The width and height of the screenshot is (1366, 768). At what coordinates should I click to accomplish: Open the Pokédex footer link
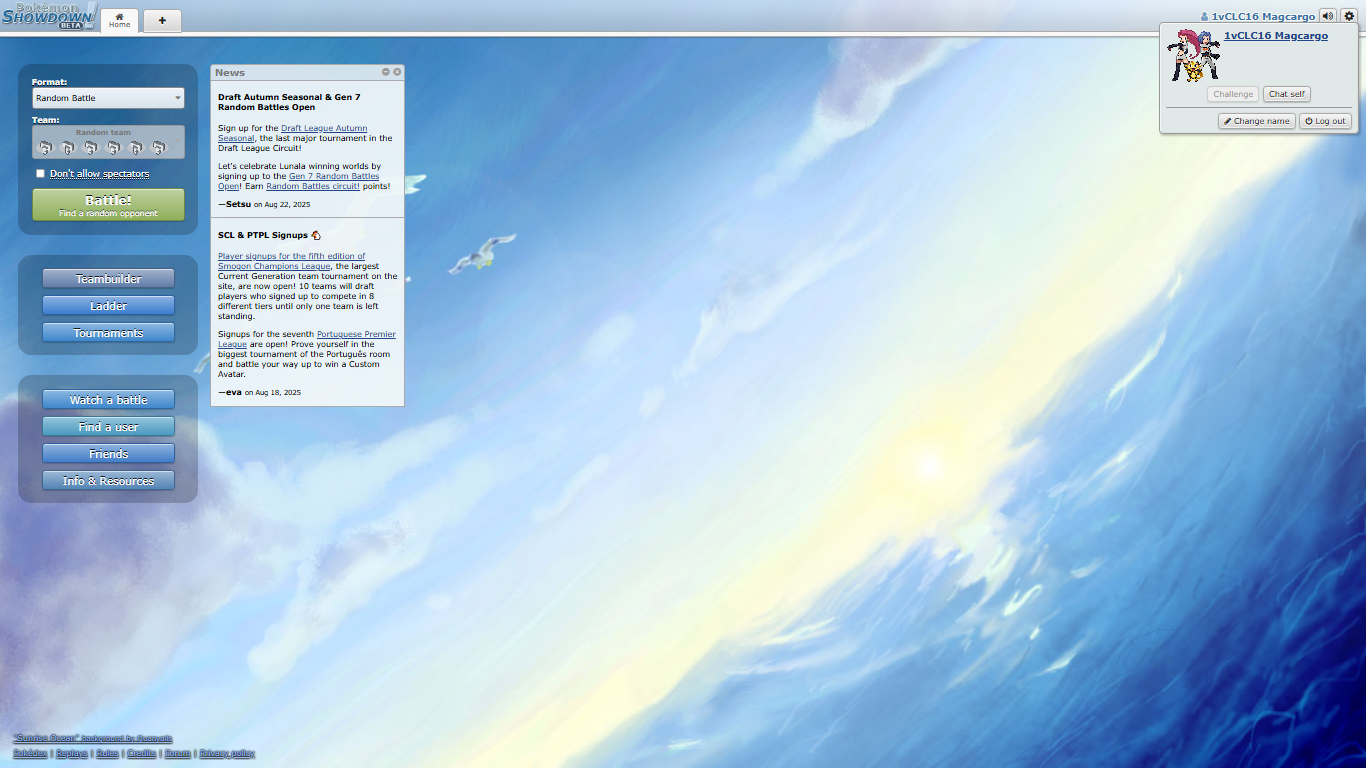(x=30, y=753)
